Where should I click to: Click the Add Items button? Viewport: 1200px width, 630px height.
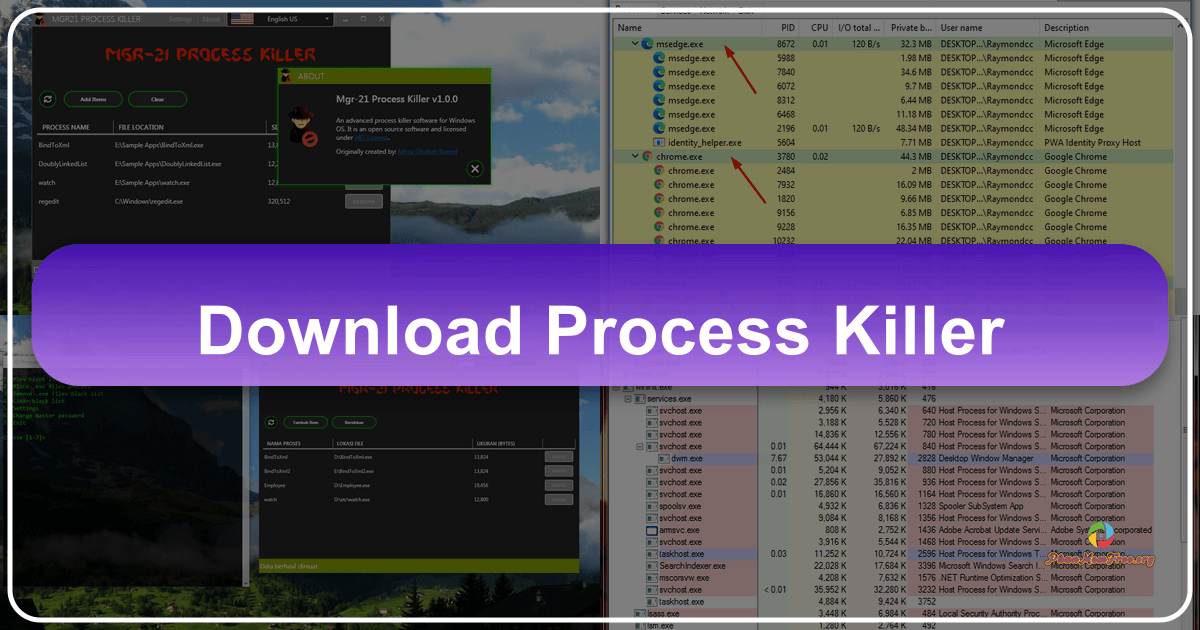point(93,99)
